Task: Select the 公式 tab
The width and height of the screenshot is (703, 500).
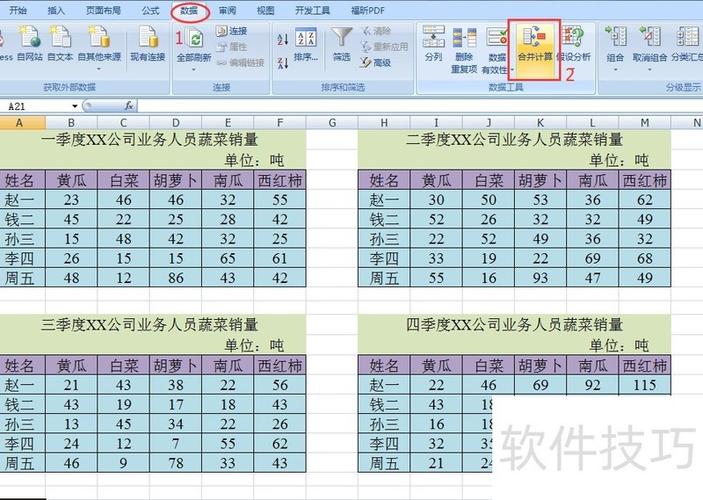Action: point(151,10)
